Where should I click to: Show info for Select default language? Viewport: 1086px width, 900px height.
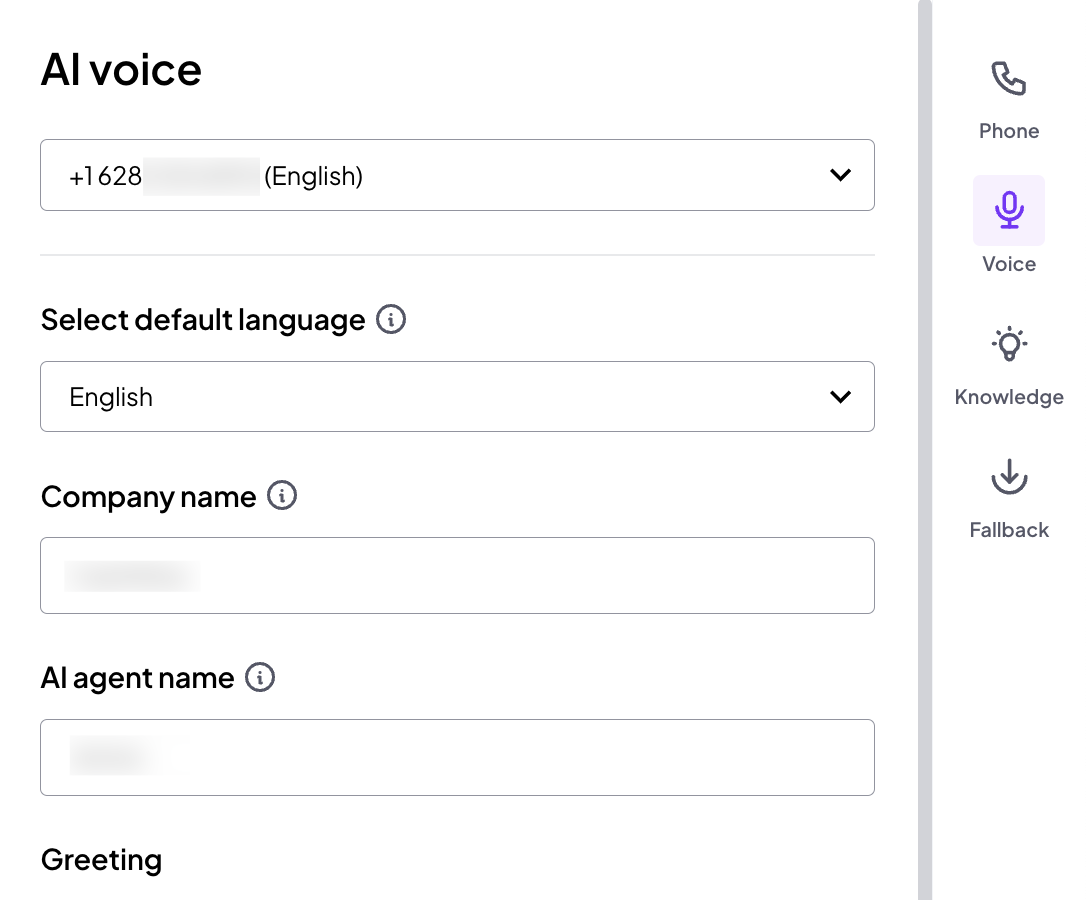pyautogui.click(x=391, y=319)
